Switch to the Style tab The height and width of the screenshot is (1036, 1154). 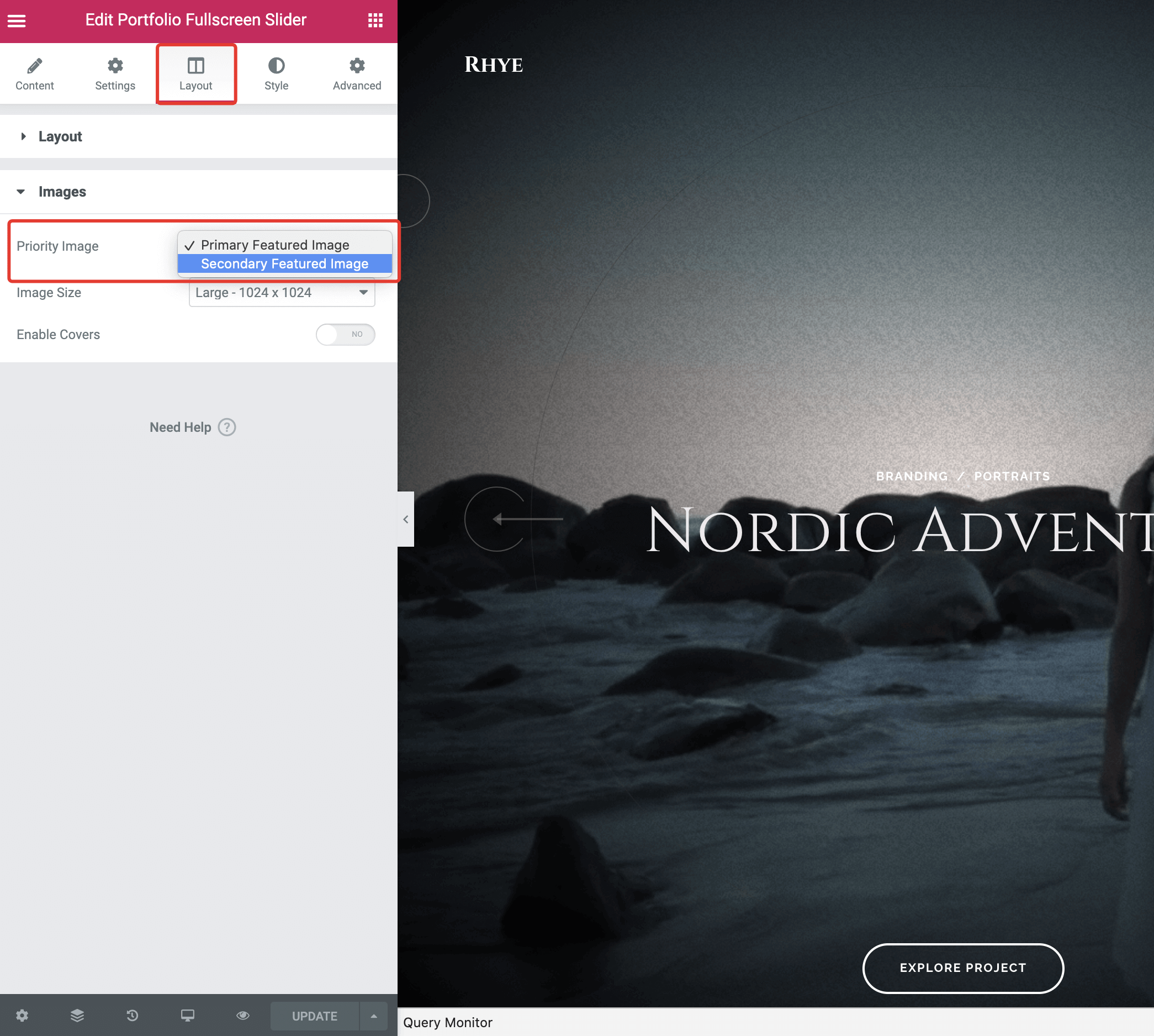point(276,74)
